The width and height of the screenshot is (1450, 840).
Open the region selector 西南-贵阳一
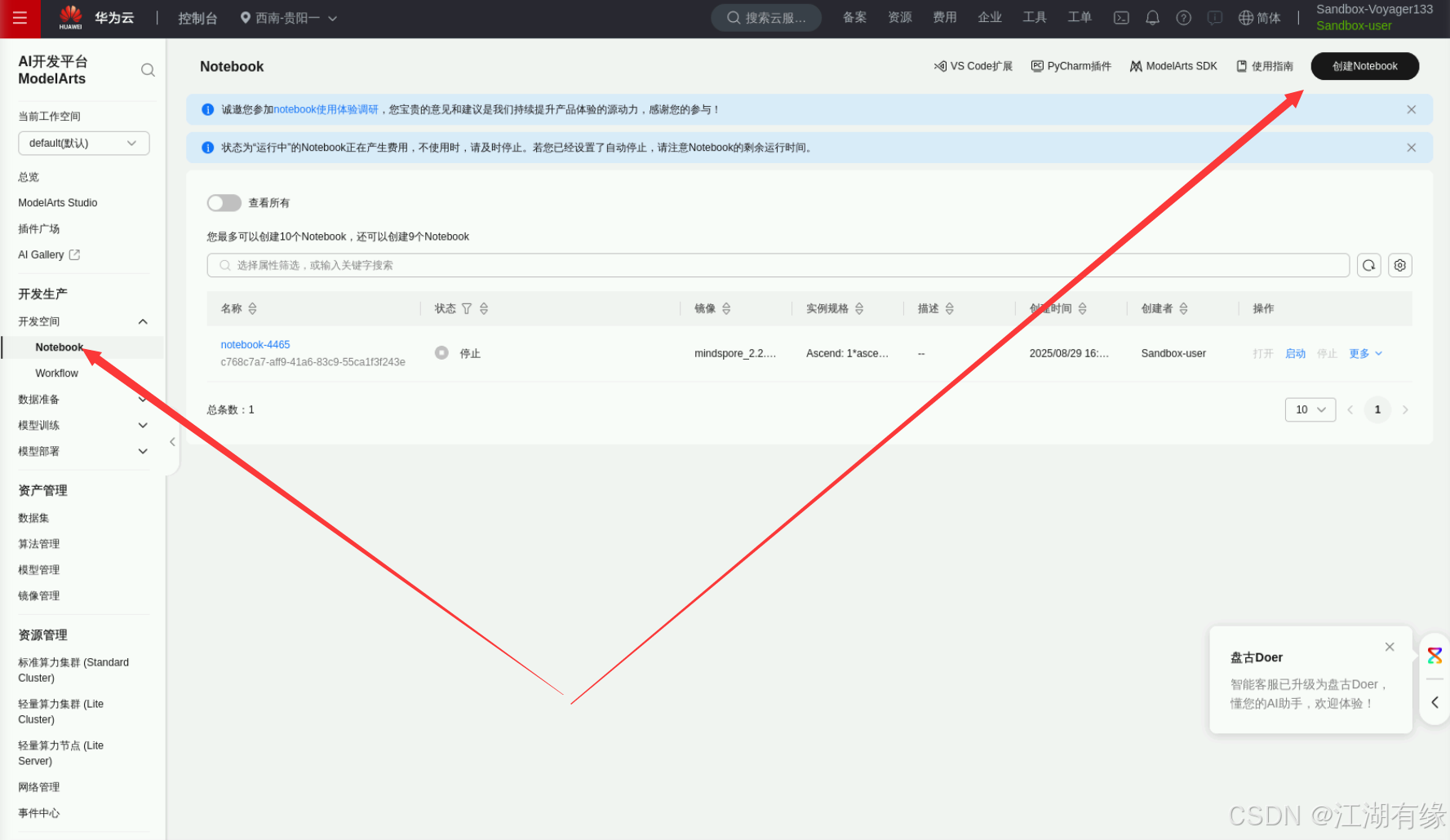tap(288, 18)
